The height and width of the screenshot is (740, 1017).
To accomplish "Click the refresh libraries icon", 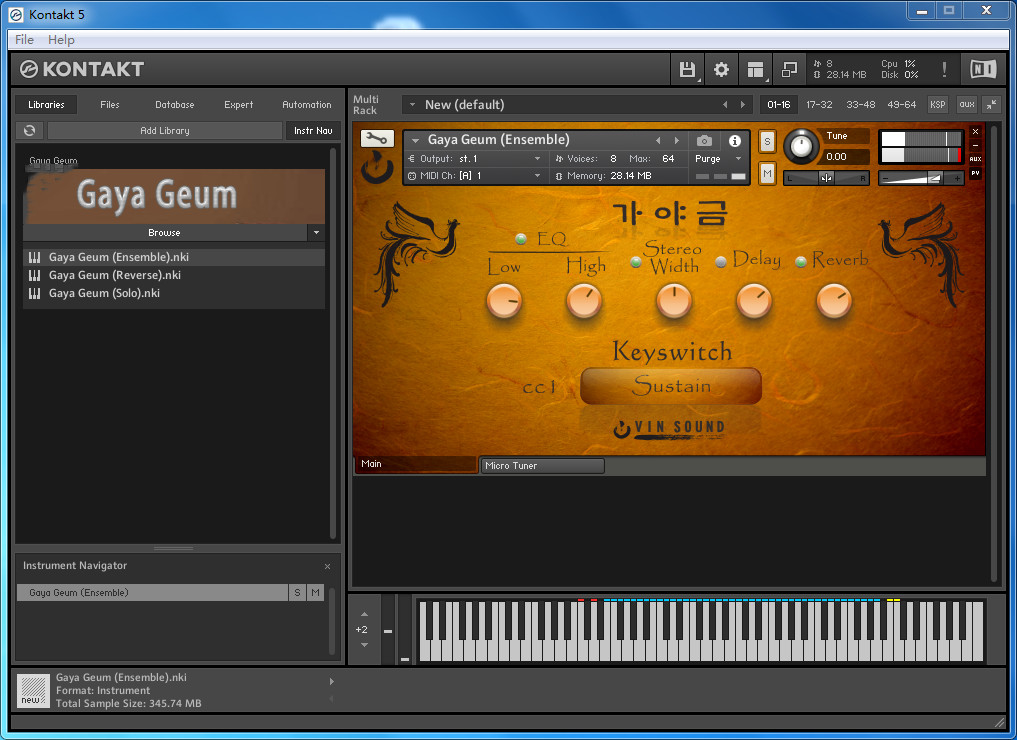I will (x=29, y=130).
